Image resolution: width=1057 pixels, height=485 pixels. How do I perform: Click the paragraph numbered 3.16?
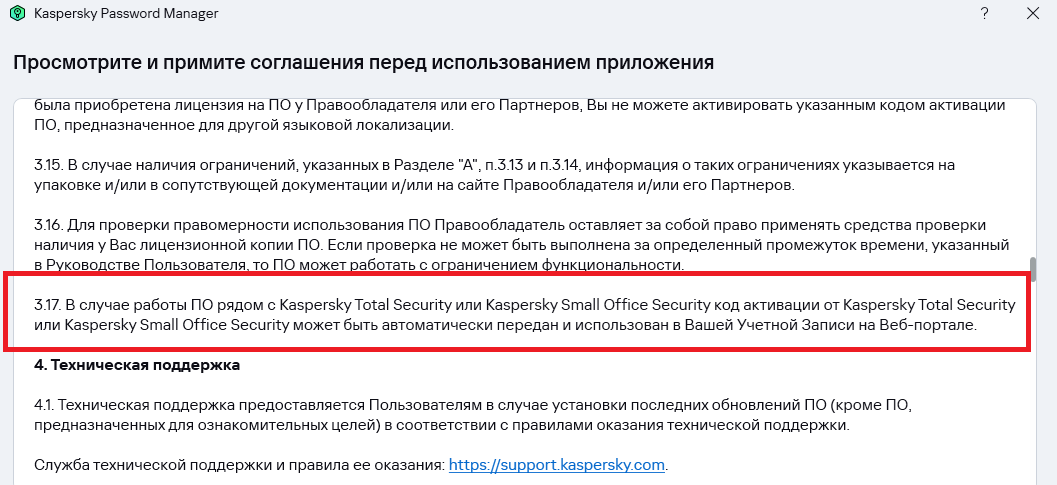click(x=522, y=245)
